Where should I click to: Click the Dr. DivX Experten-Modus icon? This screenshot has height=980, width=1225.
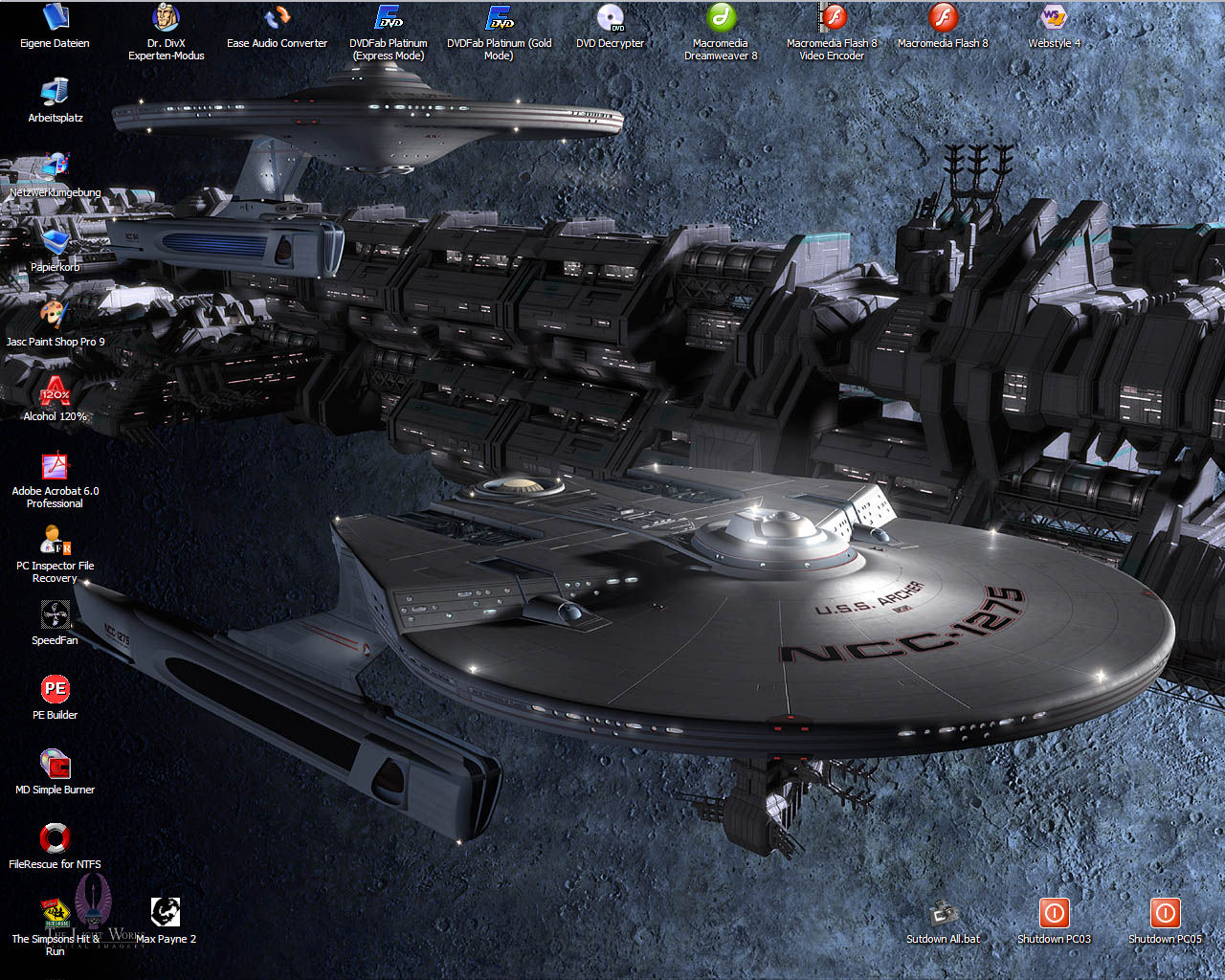point(167,18)
